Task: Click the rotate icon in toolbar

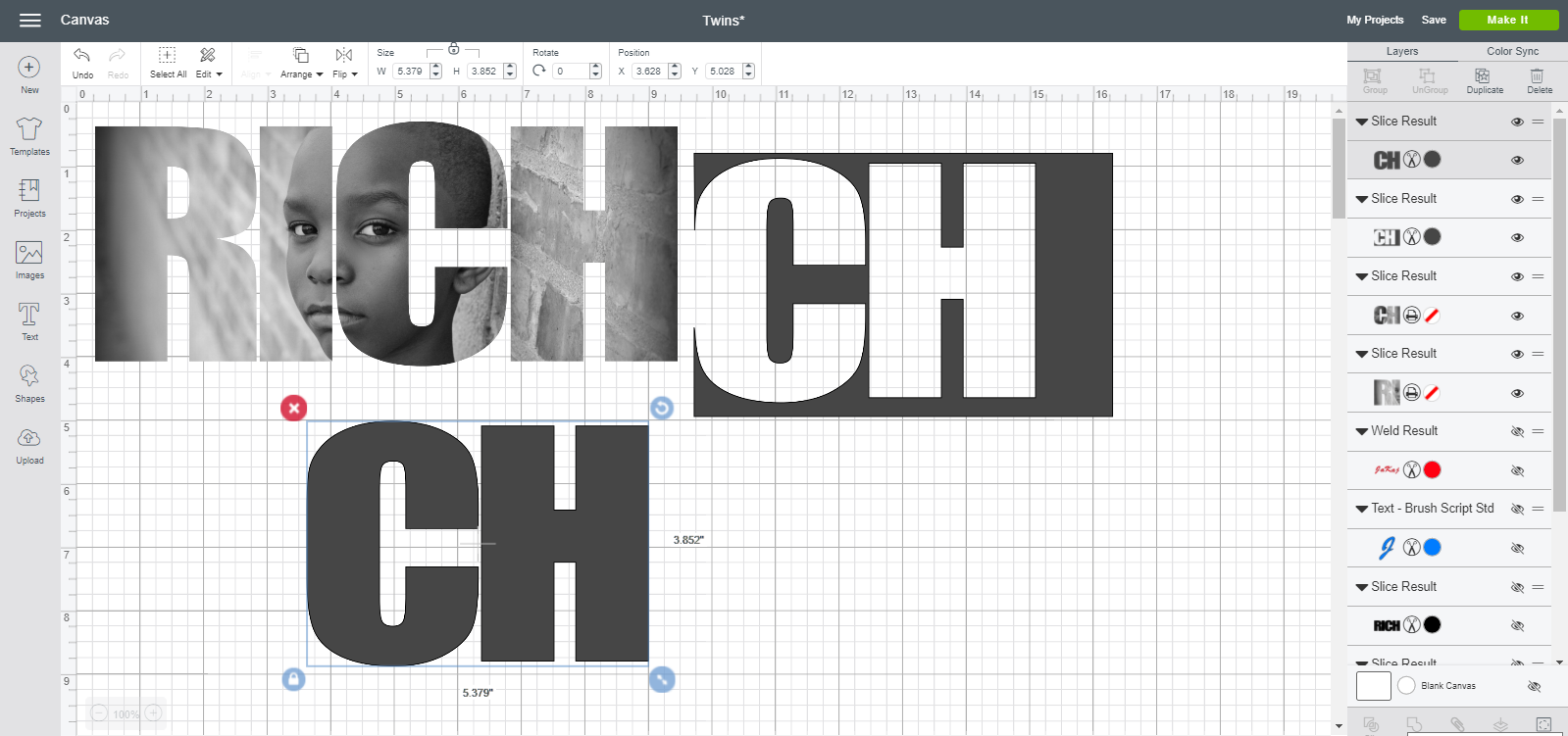Action: coord(539,71)
